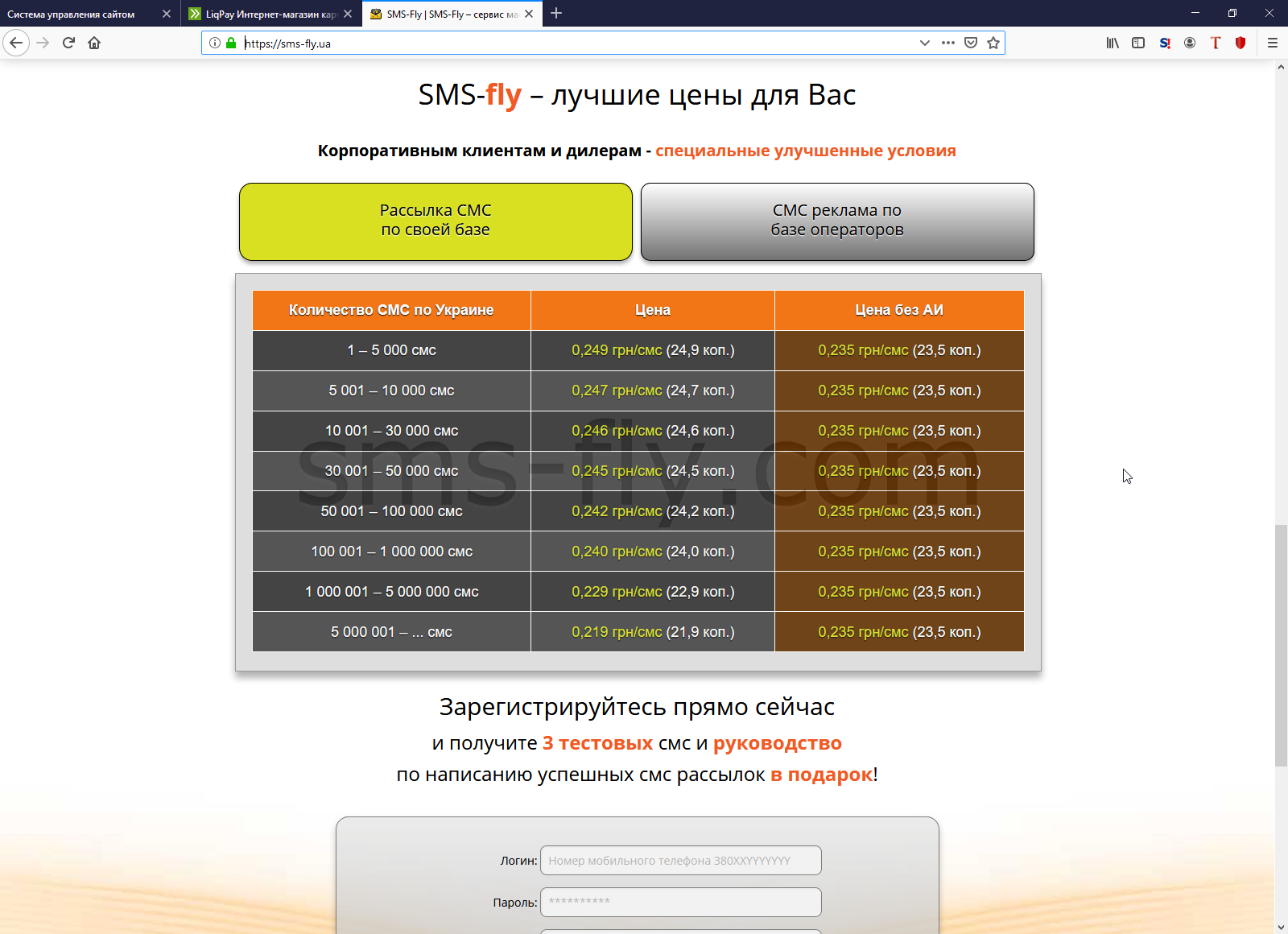Click the 0,246 грн/смс price cell
The width and height of the screenshot is (1288, 934).
pos(653,431)
